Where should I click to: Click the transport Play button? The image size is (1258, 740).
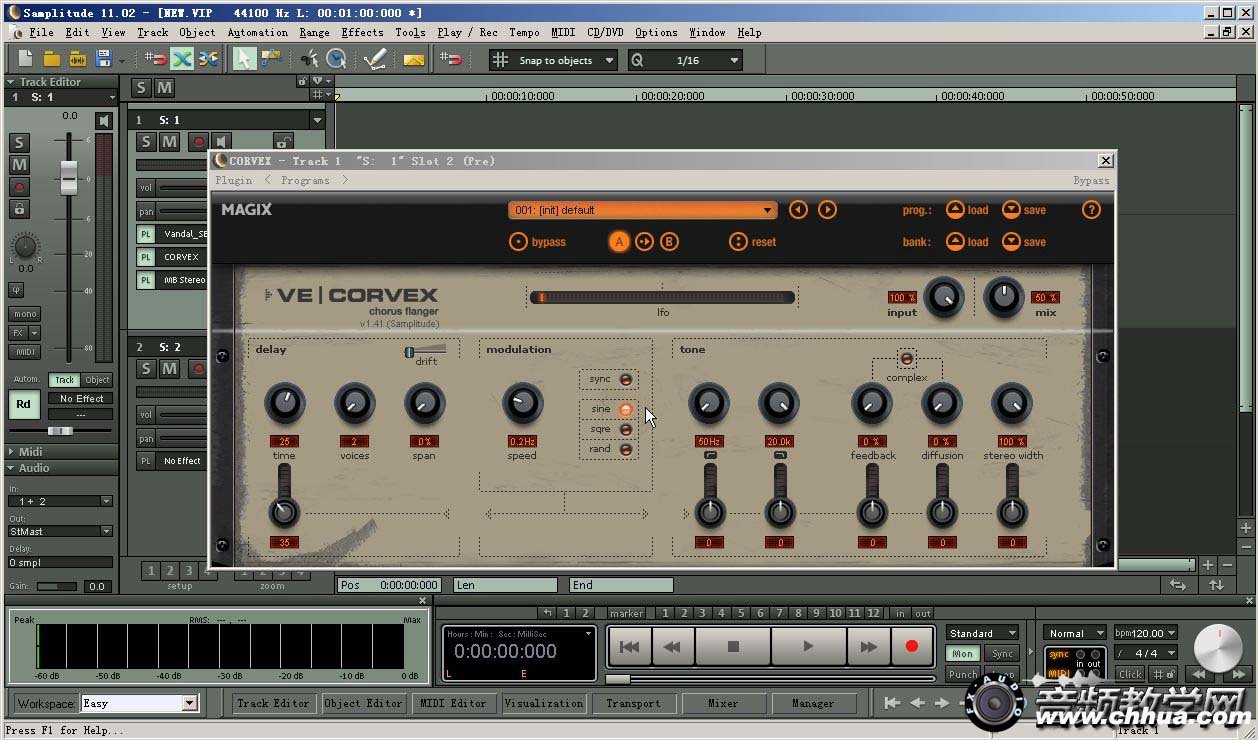808,647
